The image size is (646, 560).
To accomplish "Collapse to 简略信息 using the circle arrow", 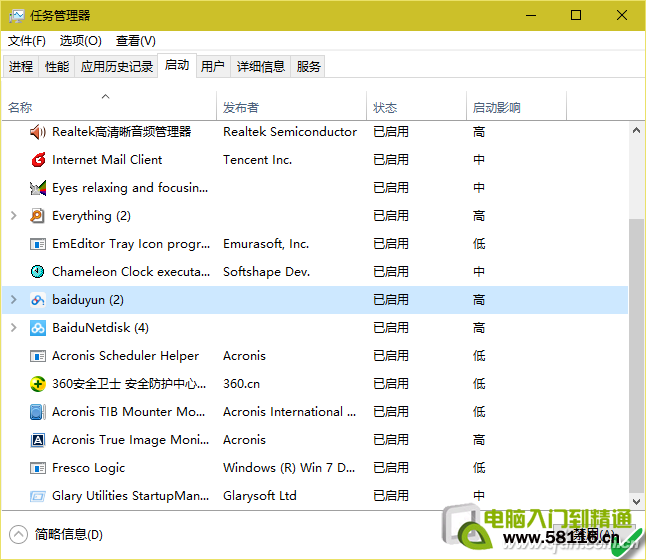I will point(18,534).
